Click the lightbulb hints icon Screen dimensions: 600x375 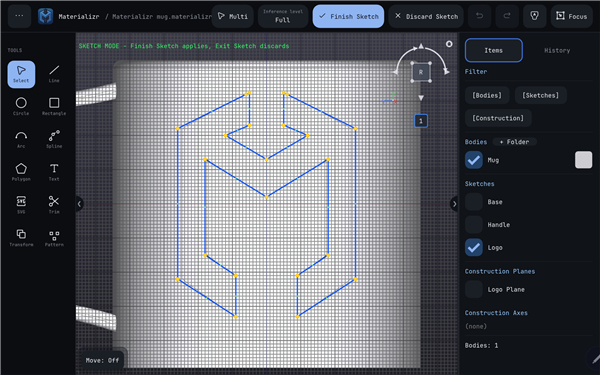pyautogui.click(x=535, y=16)
